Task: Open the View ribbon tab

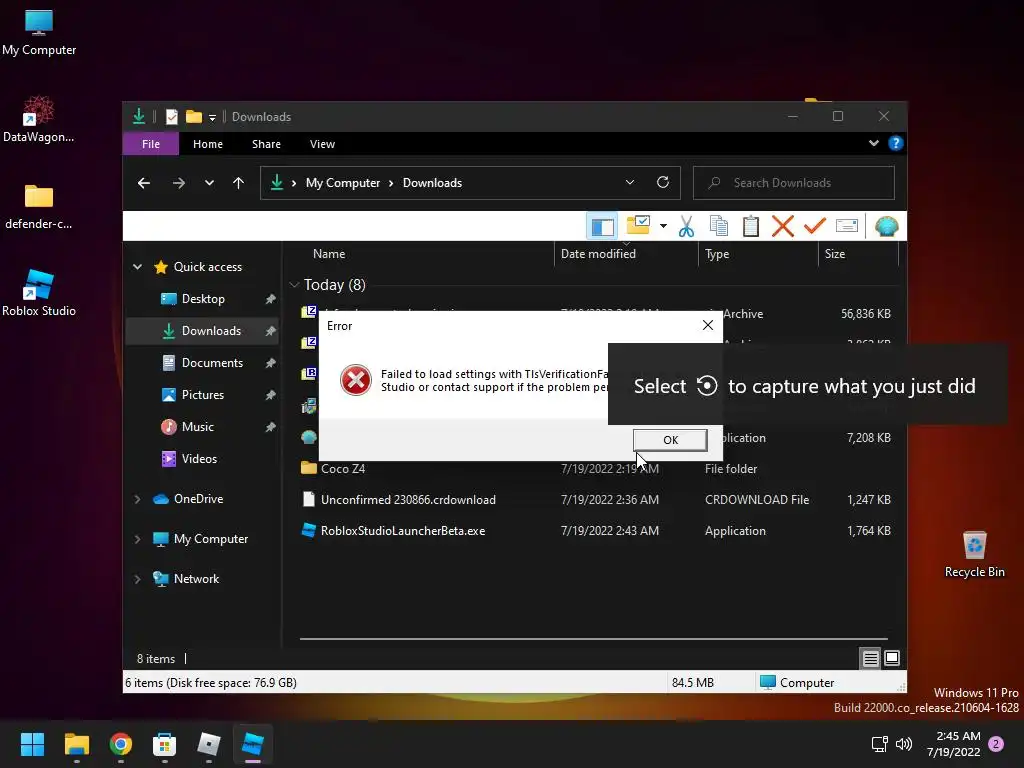Action: click(322, 144)
